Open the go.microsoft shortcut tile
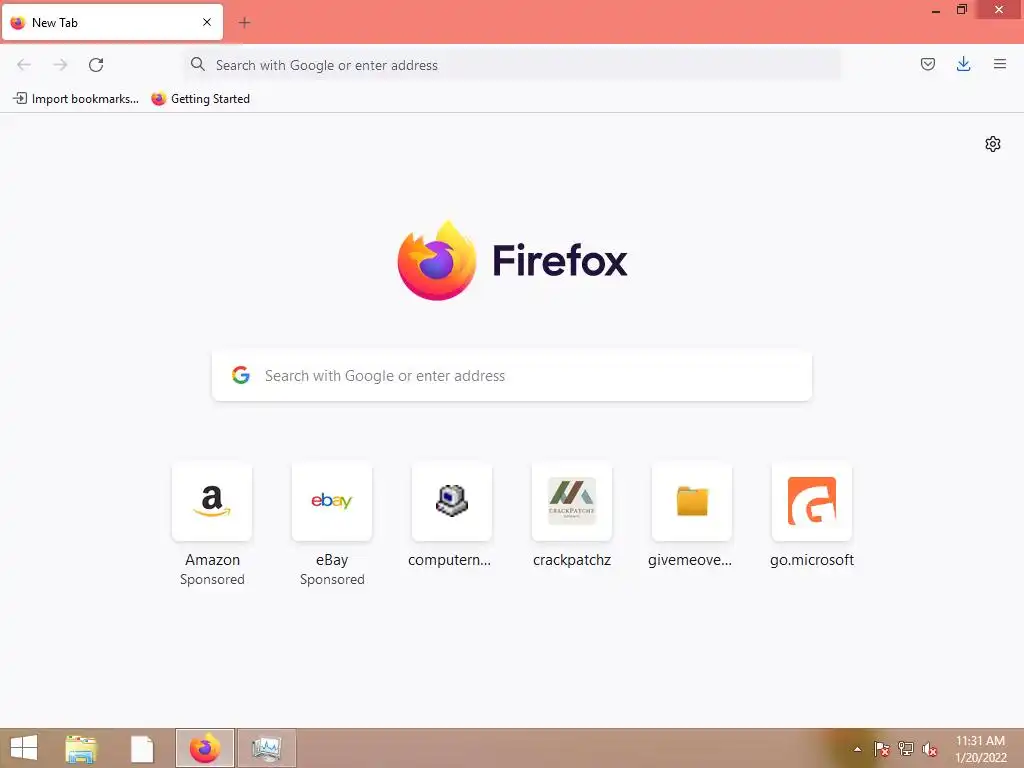1024x768 pixels. tap(812, 502)
